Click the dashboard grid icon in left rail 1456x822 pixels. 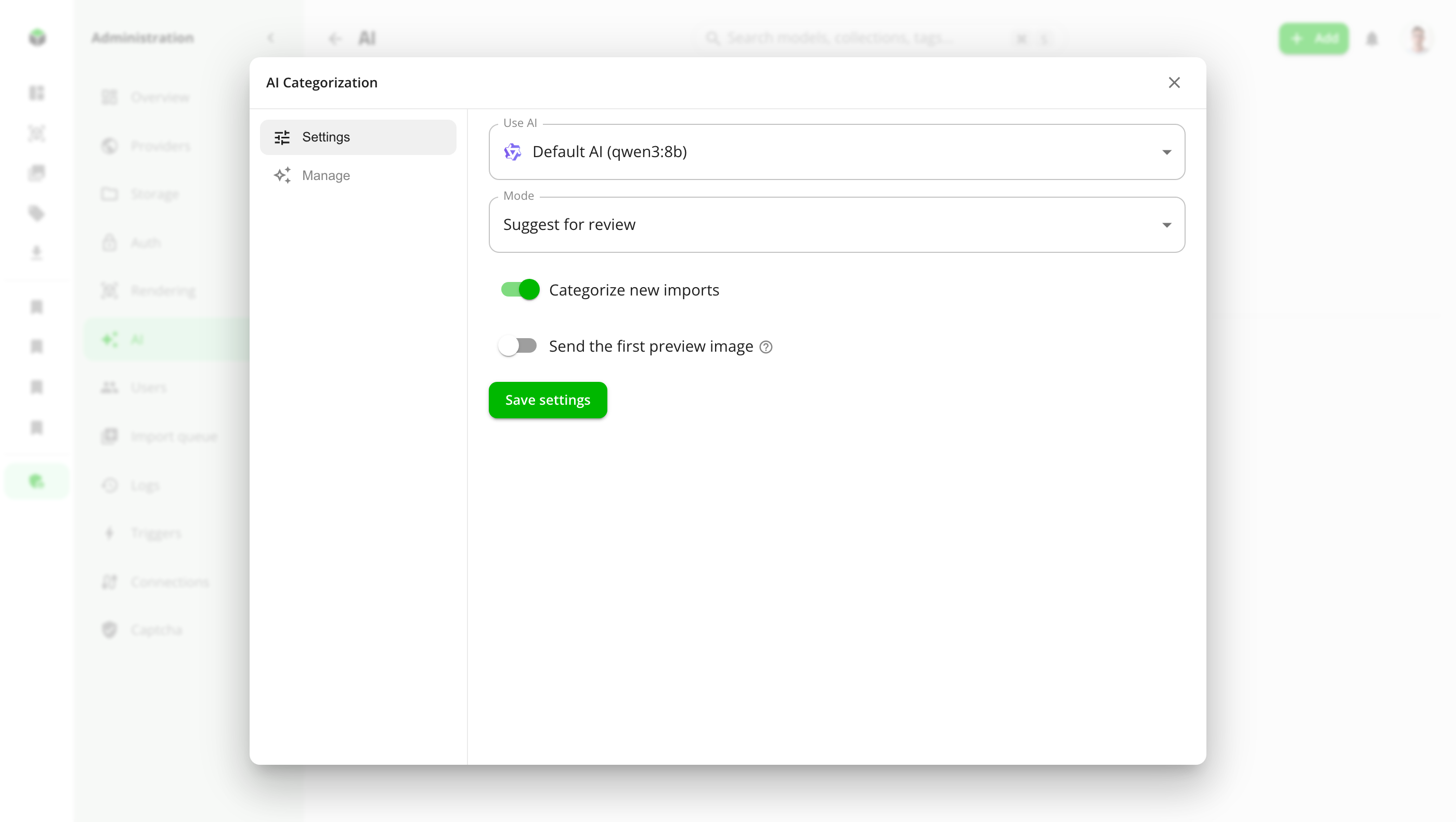(37, 93)
